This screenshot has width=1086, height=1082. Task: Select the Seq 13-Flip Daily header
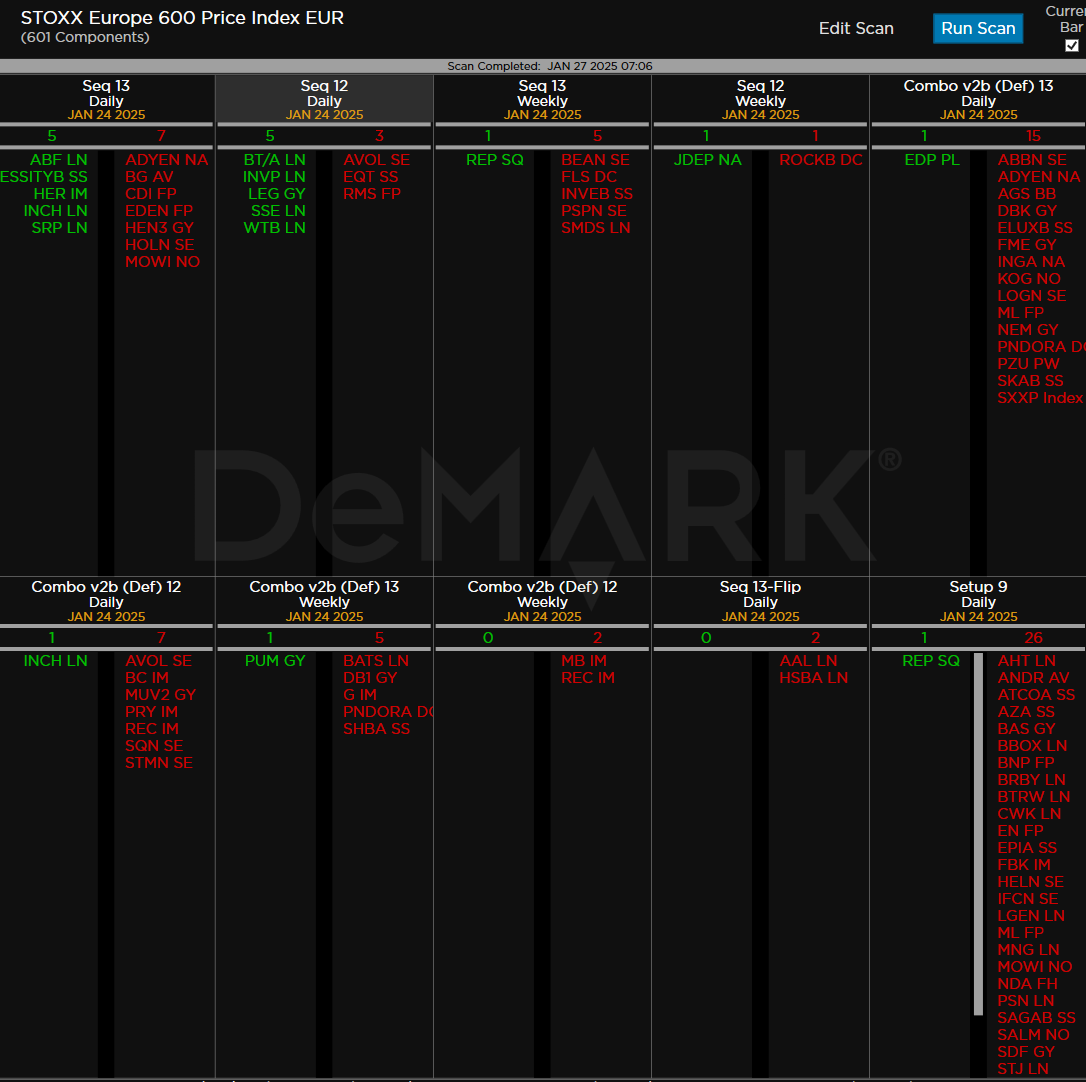[760, 601]
